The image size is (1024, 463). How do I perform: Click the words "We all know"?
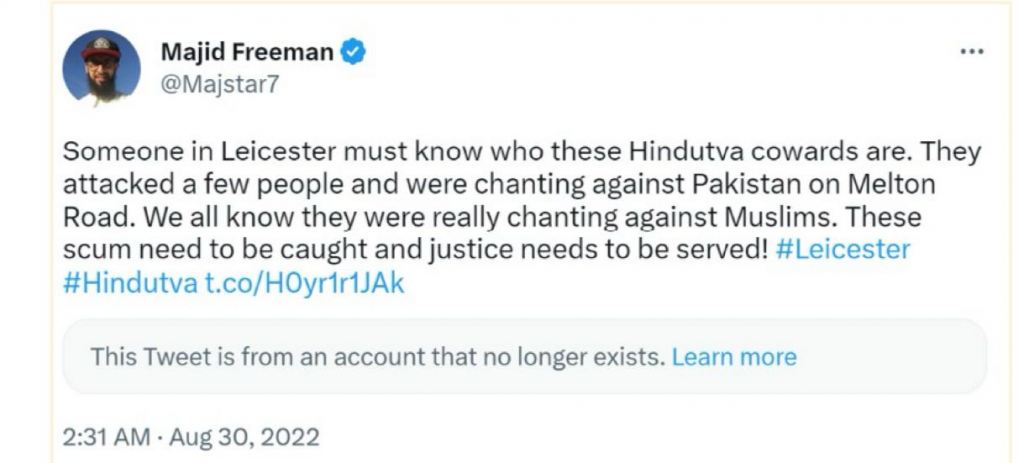coord(200,217)
